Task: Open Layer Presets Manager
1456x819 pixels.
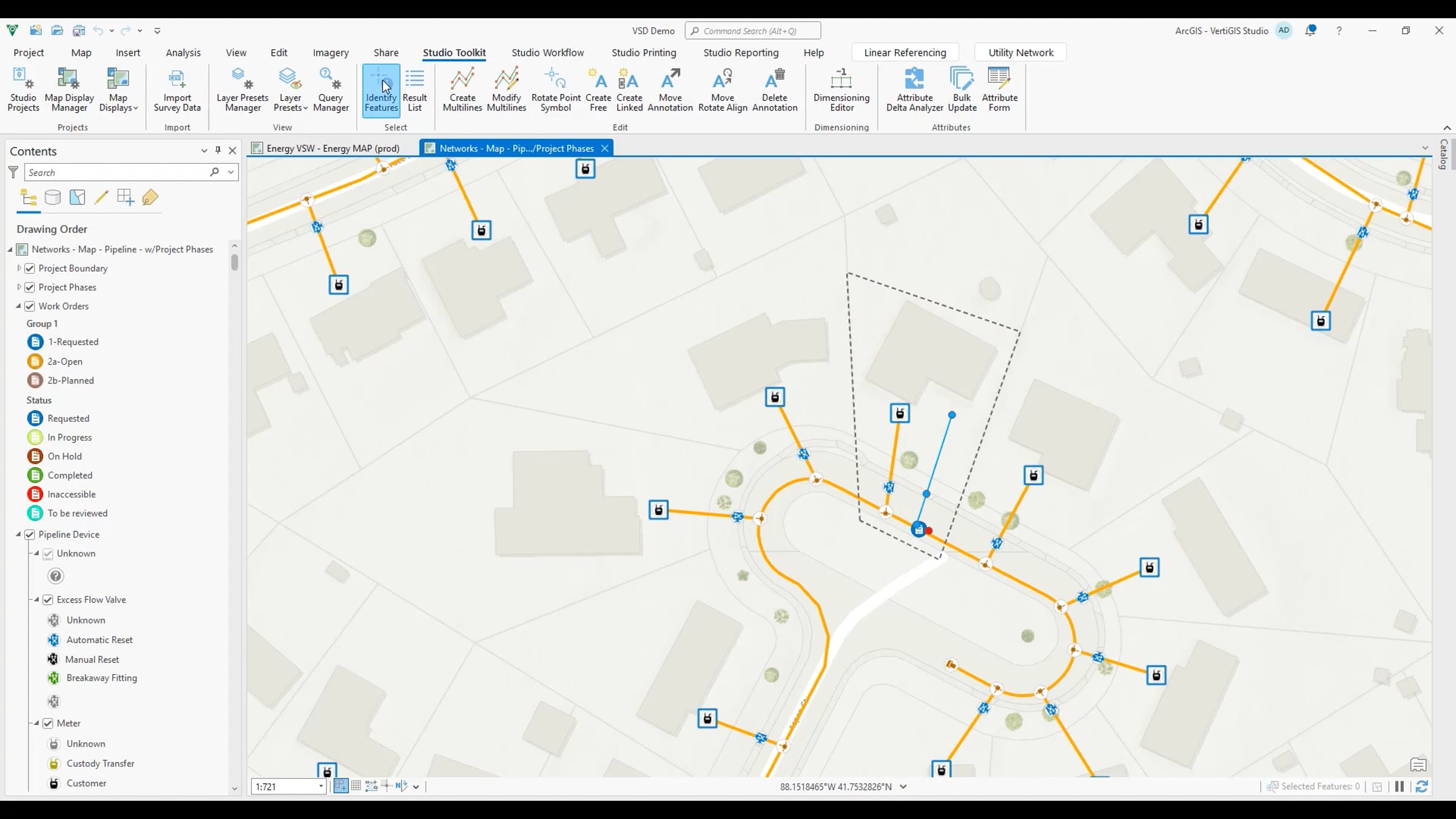Action: [243, 90]
